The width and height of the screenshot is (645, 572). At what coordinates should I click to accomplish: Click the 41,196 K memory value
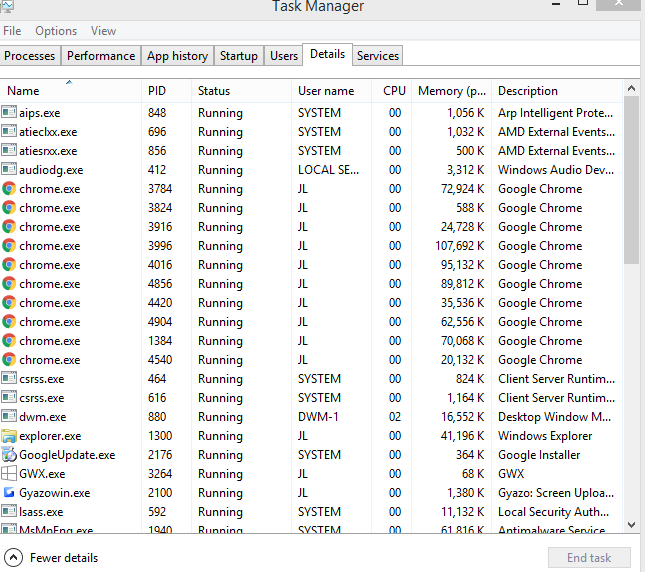tap(462, 435)
